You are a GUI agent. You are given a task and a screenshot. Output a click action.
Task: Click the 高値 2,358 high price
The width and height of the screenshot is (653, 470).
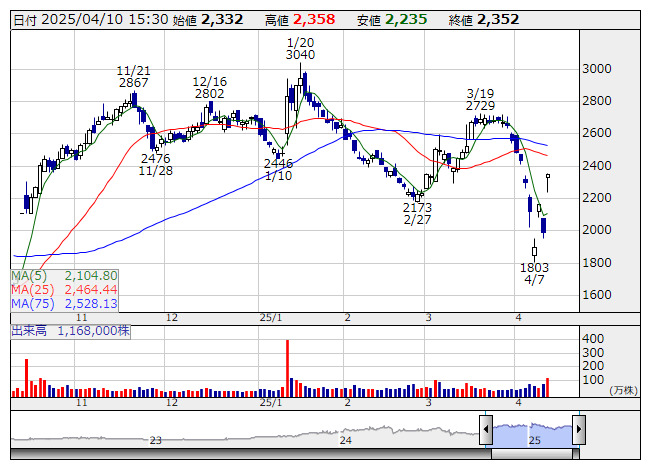(x=300, y=20)
